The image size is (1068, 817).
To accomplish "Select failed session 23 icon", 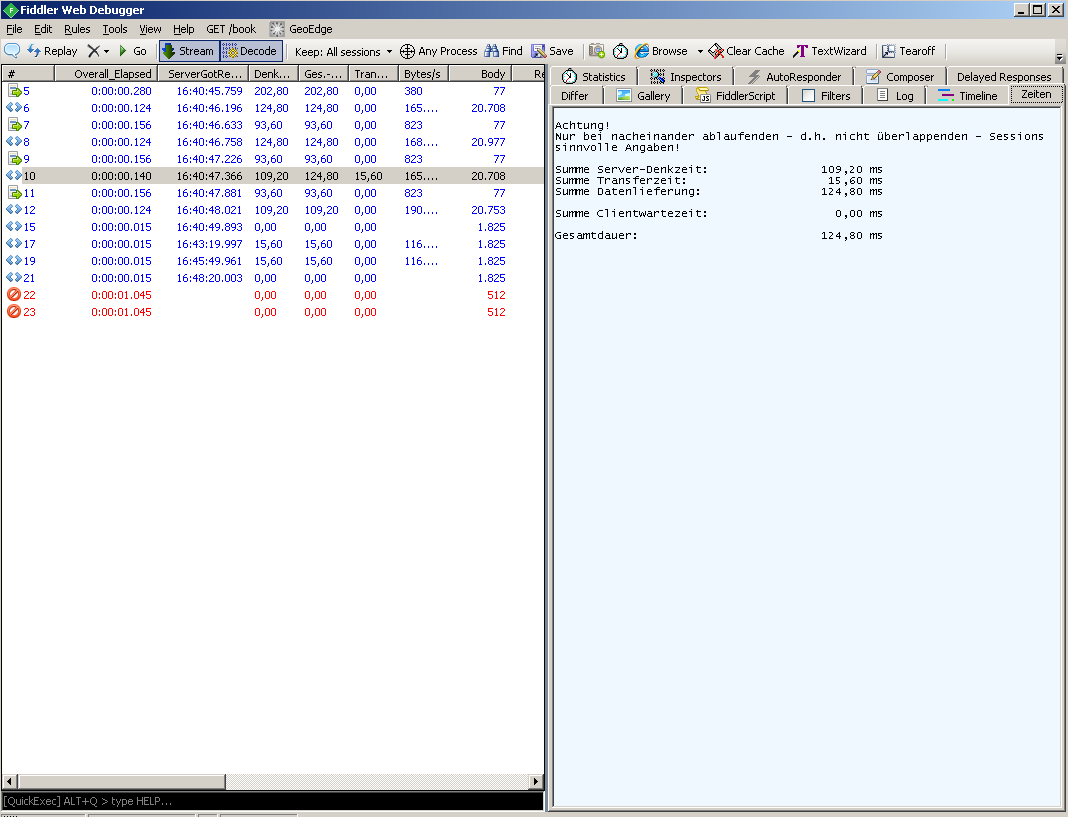I will coord(14,312).
